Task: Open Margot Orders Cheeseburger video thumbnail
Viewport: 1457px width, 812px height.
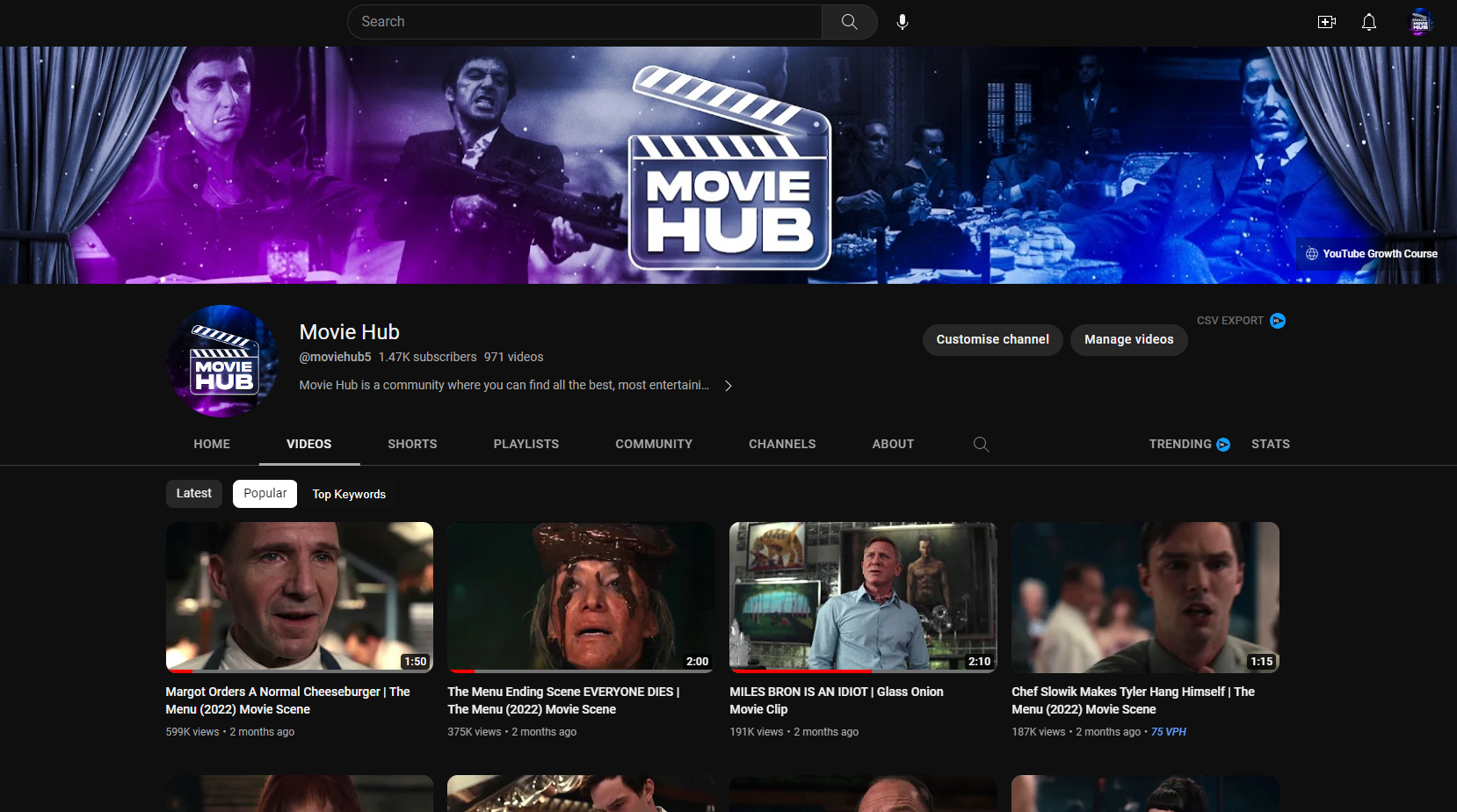Action: 300,598
